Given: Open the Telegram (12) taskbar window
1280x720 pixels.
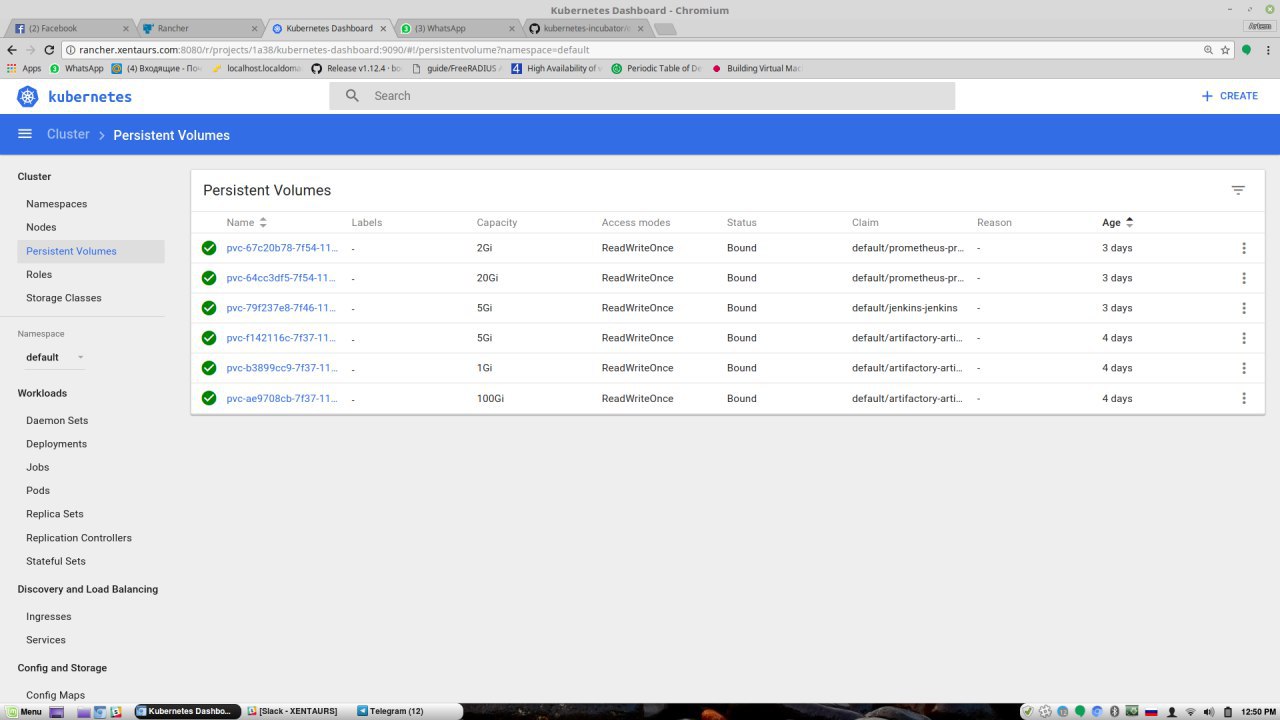Looking at the screenshot, I should coord(390,712).
